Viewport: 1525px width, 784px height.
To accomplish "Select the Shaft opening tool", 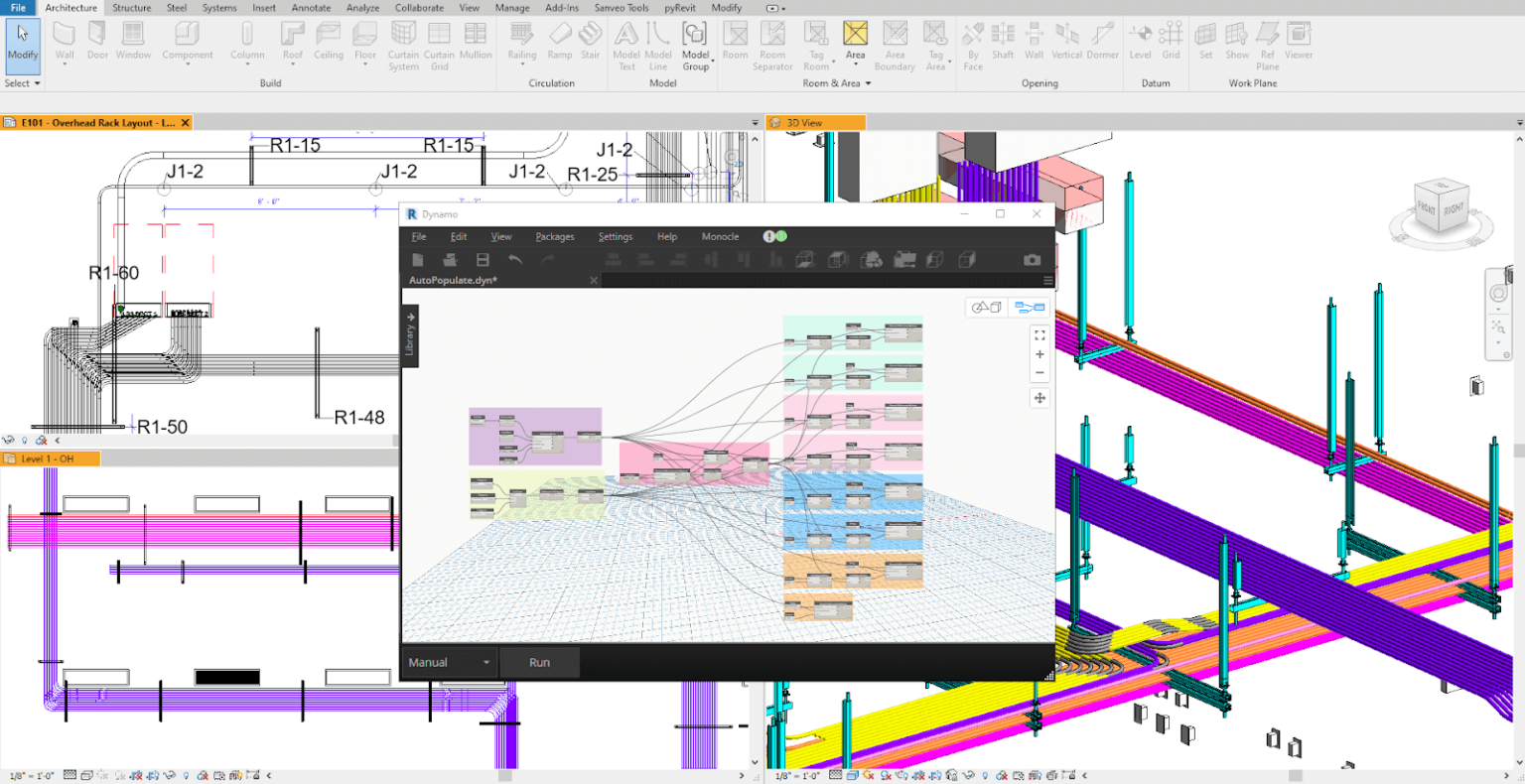I will [x=1002, y=40].
